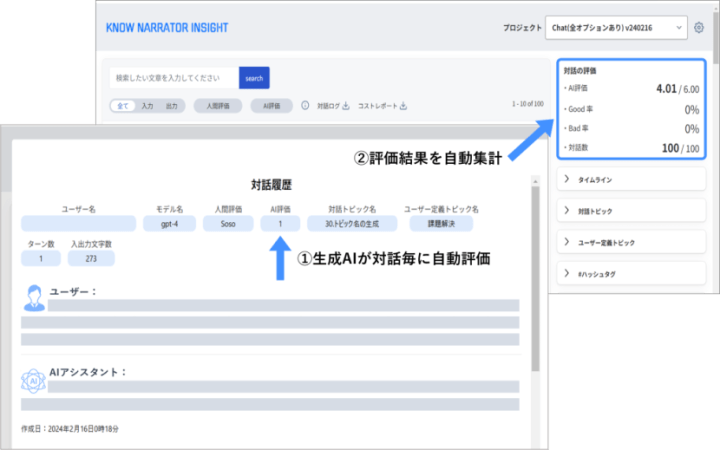
Task: Click the blue search button
Action: point(254,78)
